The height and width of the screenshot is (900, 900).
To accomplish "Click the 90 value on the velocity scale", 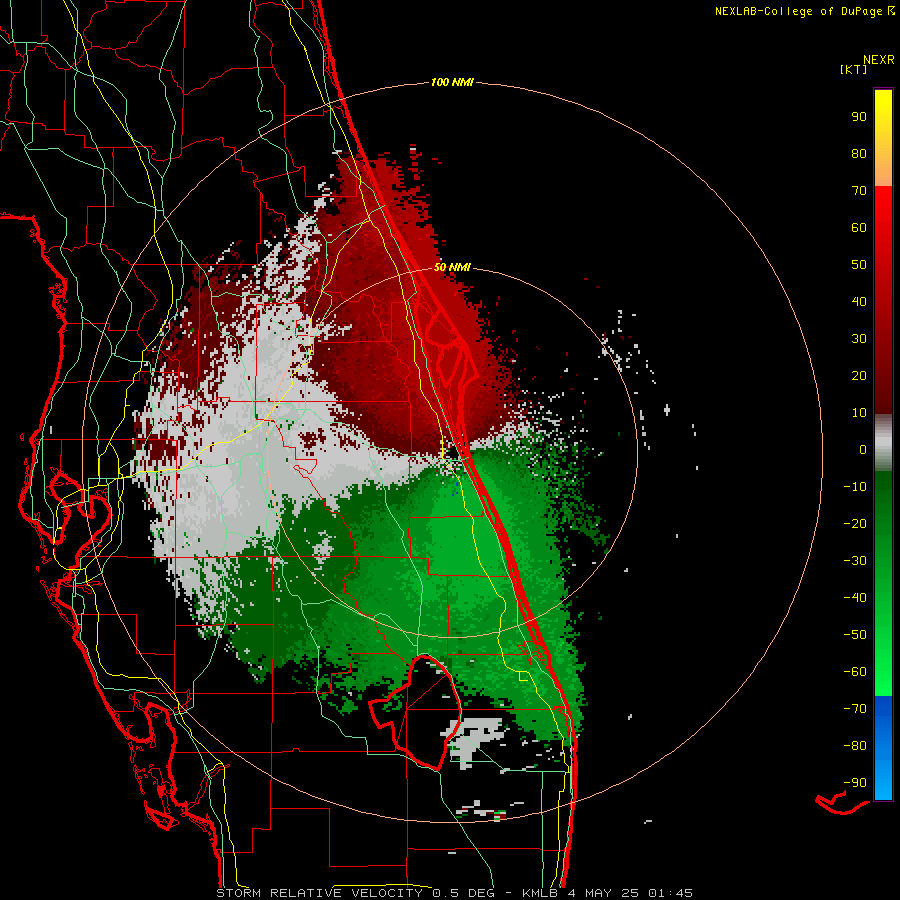I will pos(859,117).
